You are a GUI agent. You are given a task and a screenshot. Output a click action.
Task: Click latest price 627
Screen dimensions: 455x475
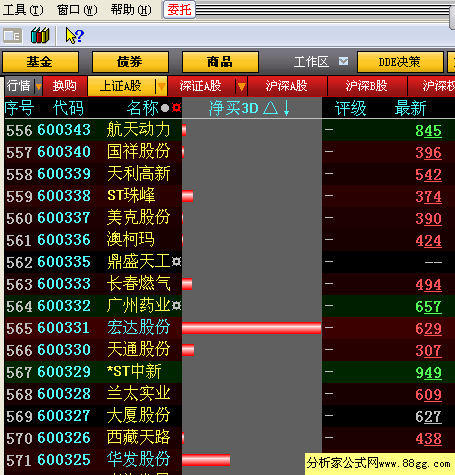pyautogui.click(x=428, y=417)
